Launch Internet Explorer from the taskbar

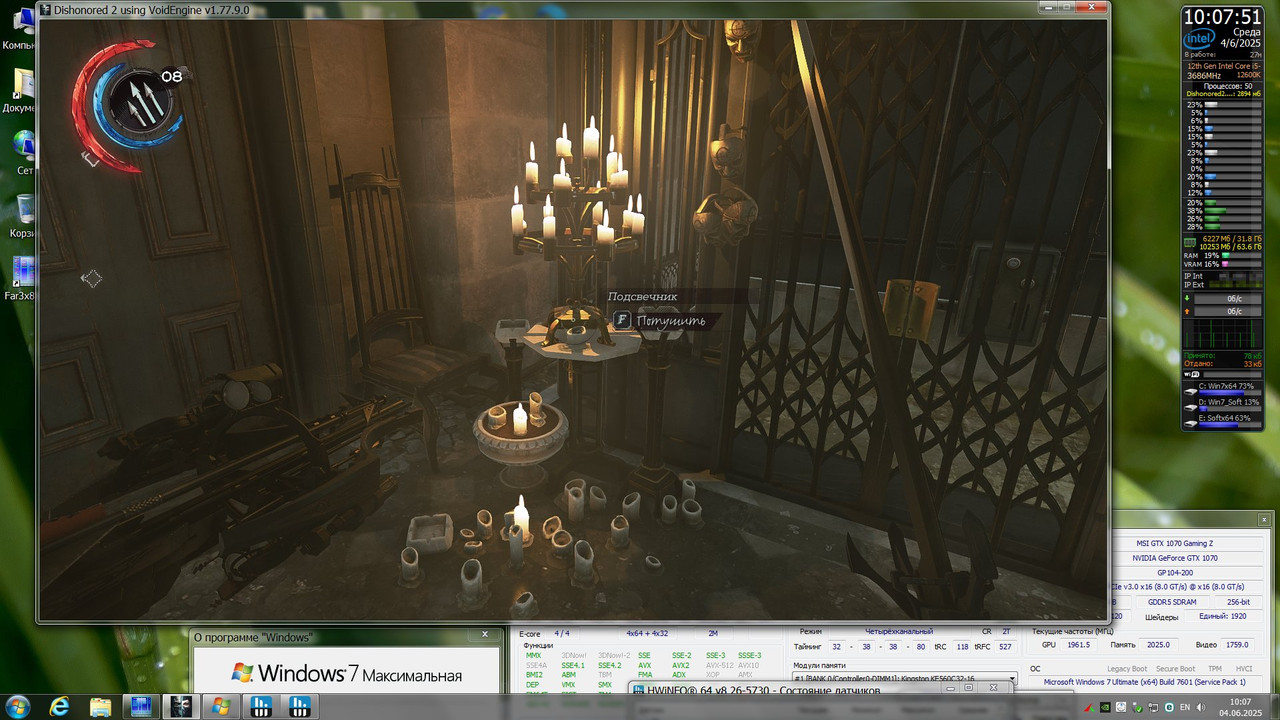(61, 707)
